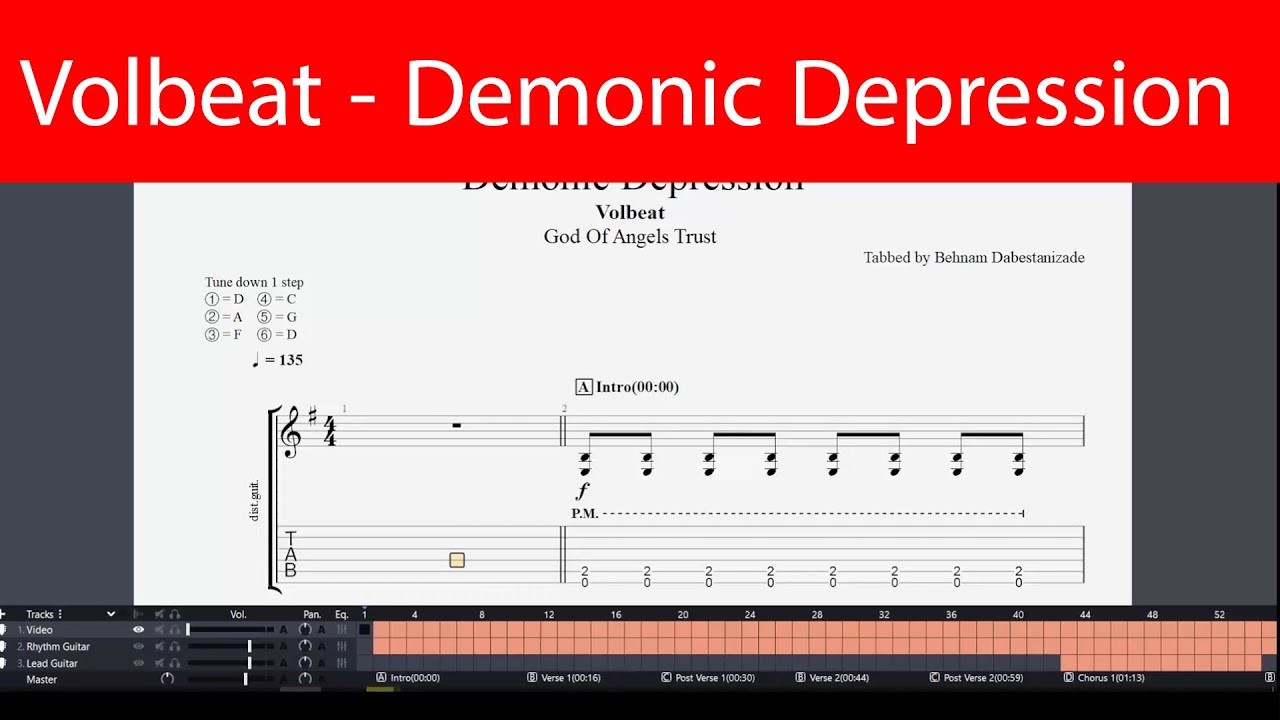Viewport: 1280px width, 720px height.
Task: Click the Master pan knob
Action: [x=305, y=679]
